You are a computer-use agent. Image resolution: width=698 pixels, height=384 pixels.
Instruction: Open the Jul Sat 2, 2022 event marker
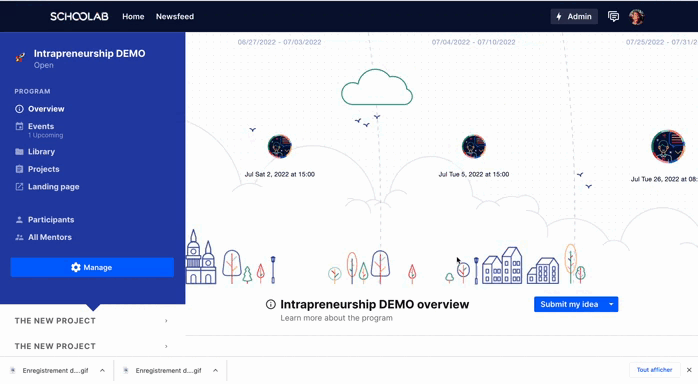280,146
